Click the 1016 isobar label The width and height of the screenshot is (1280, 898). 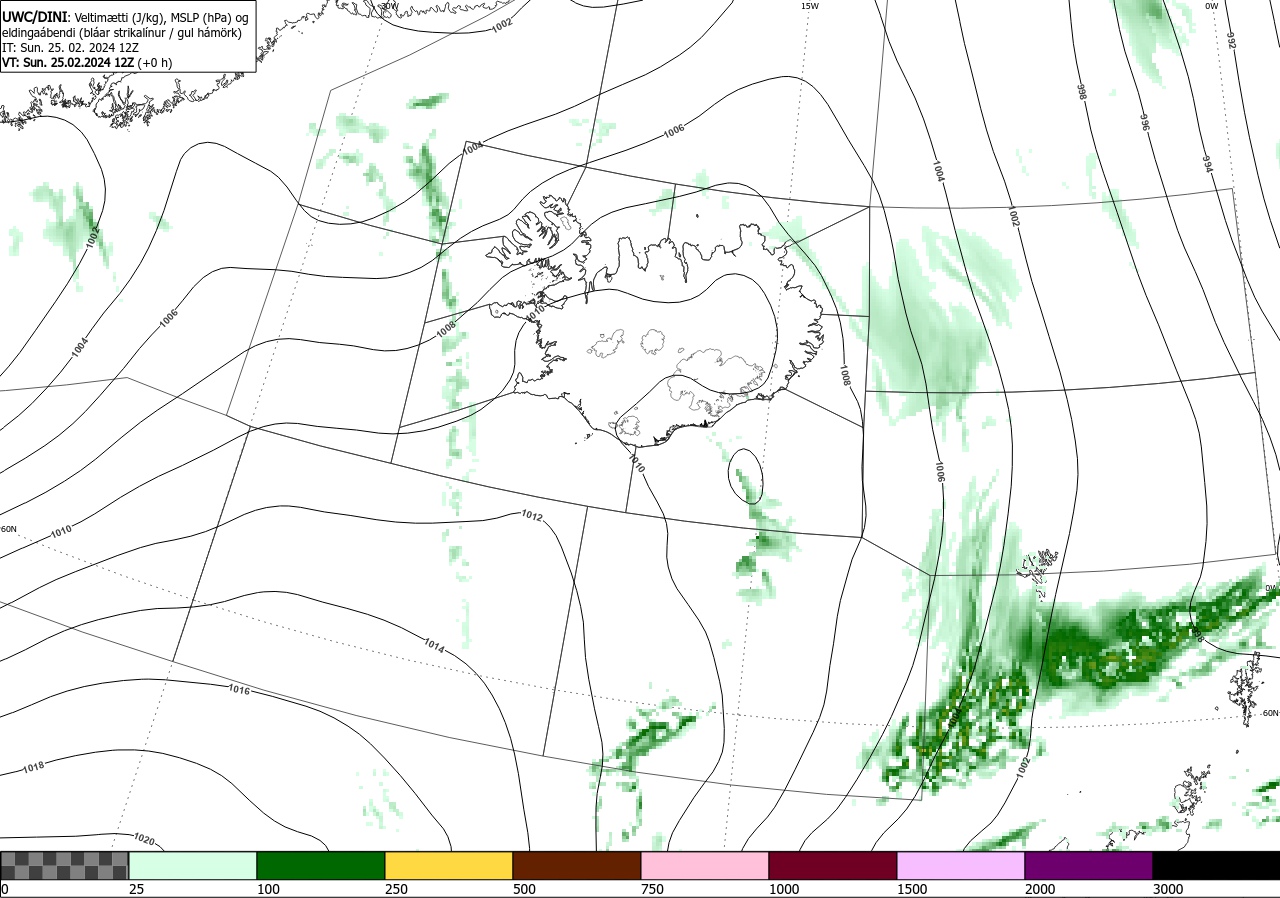click(x=239, y=690)
